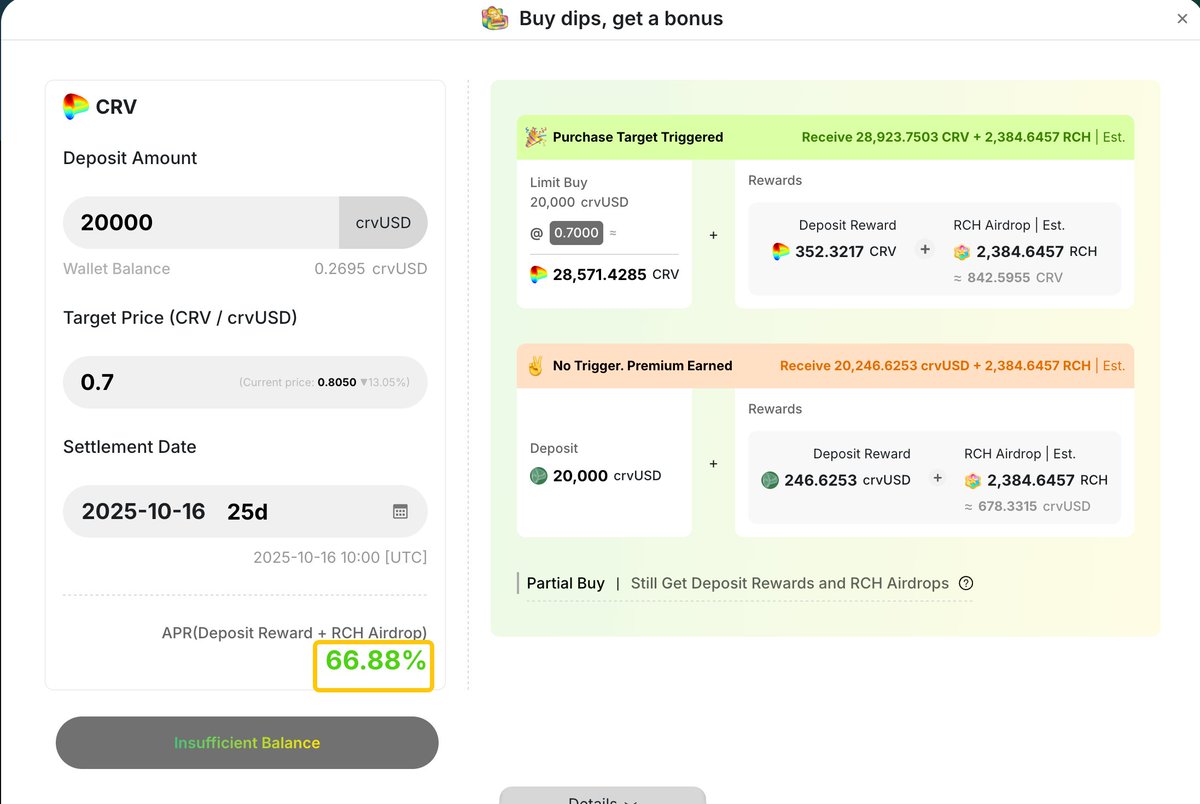Open the settlement date calendar icon
This screenshot has width=1200, height=804.
click(x=400, y=511)
